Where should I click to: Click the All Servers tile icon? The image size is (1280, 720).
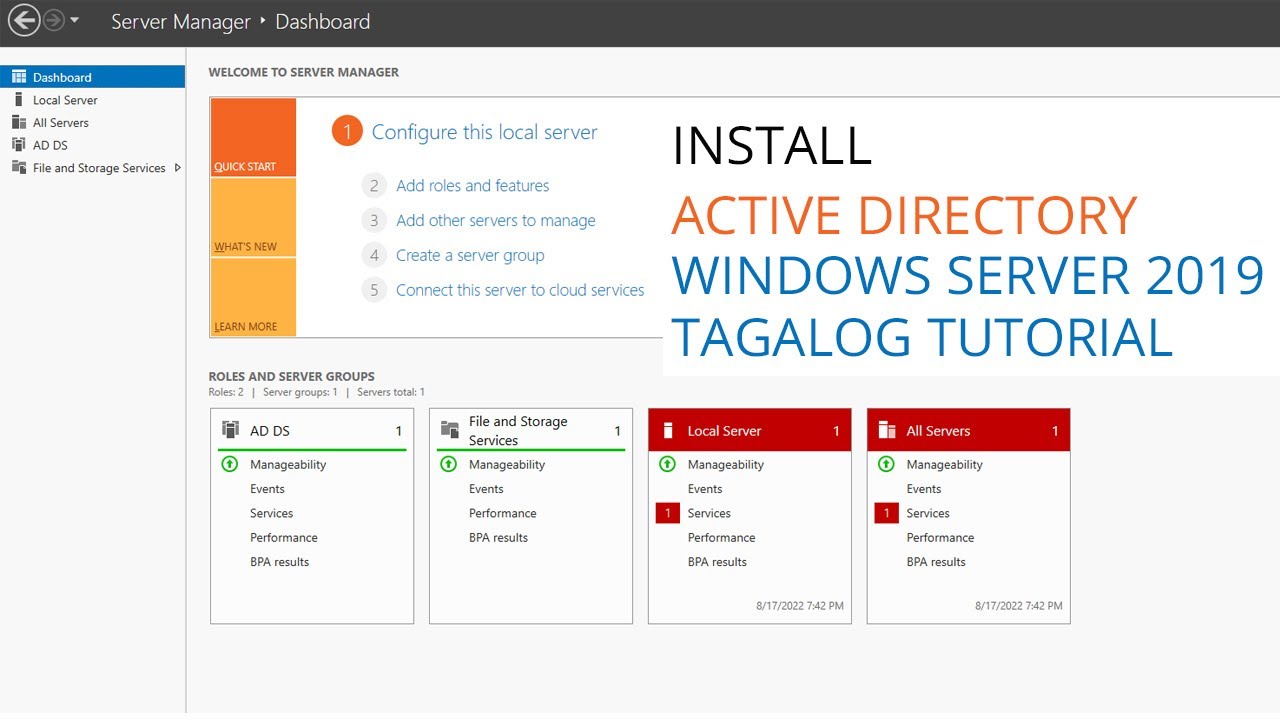click(886, 430)
